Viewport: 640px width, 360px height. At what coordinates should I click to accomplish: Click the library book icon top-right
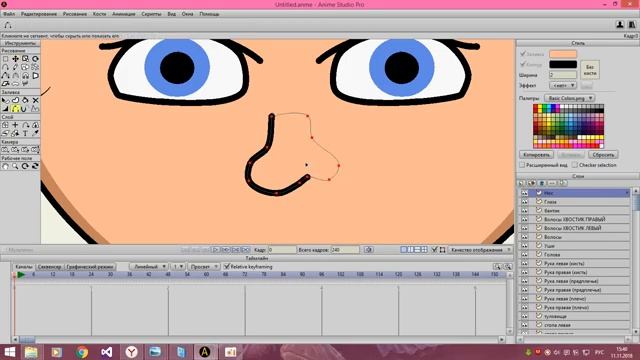(x=631, y=24)
